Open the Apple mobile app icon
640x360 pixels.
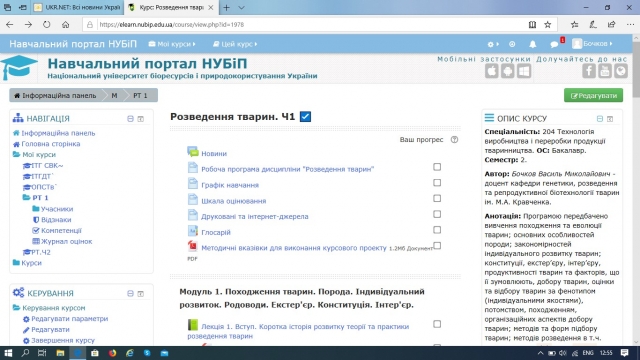click(x=491, y=71)
